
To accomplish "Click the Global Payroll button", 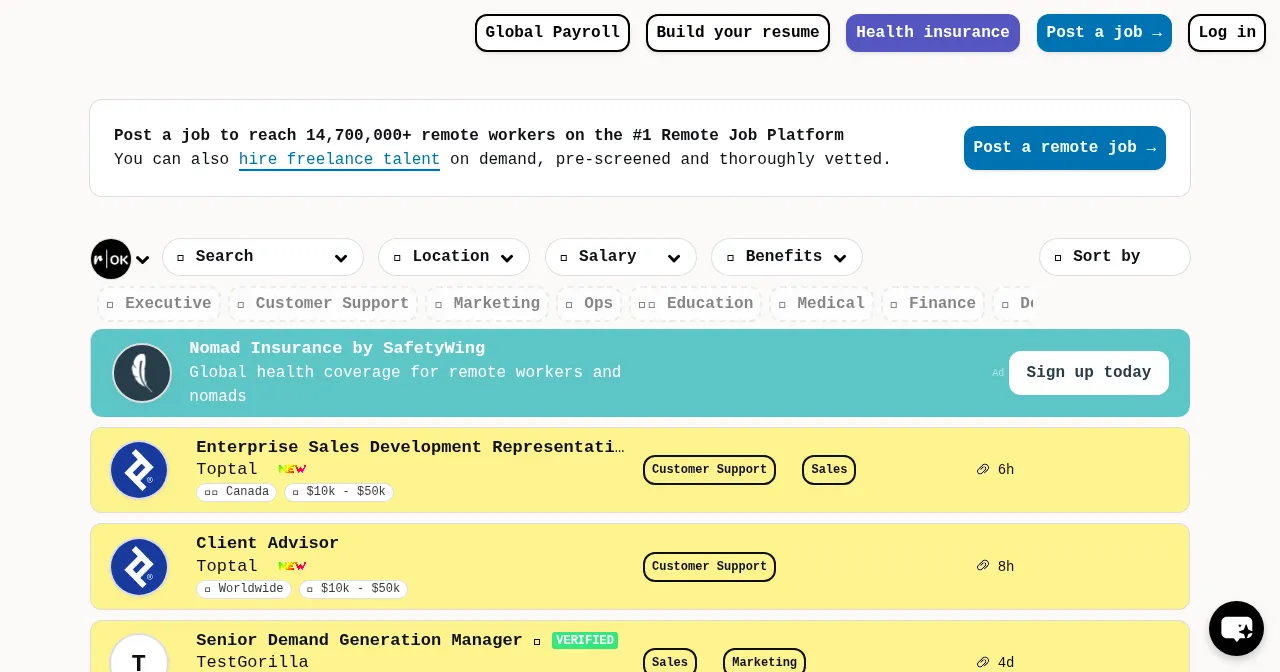I will pos(552,33).
